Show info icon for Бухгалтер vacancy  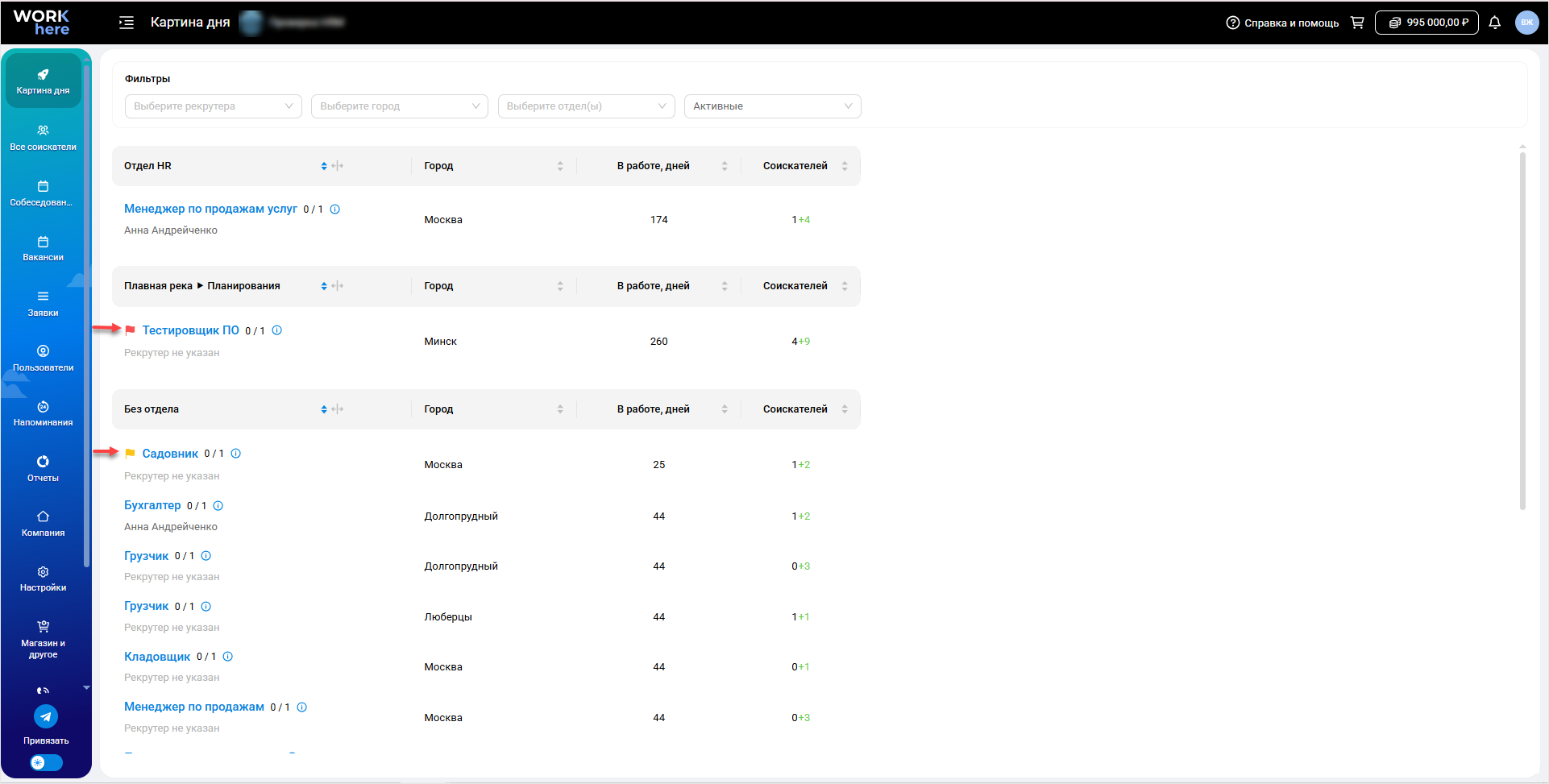[218, 506]
